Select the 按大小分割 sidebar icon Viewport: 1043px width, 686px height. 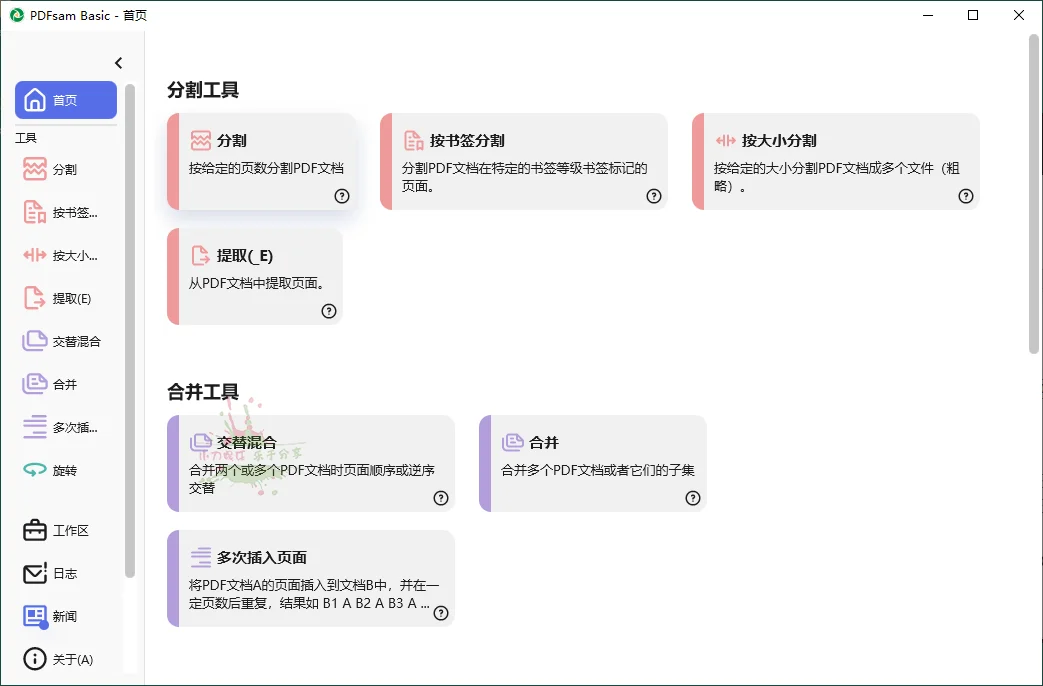64,255
